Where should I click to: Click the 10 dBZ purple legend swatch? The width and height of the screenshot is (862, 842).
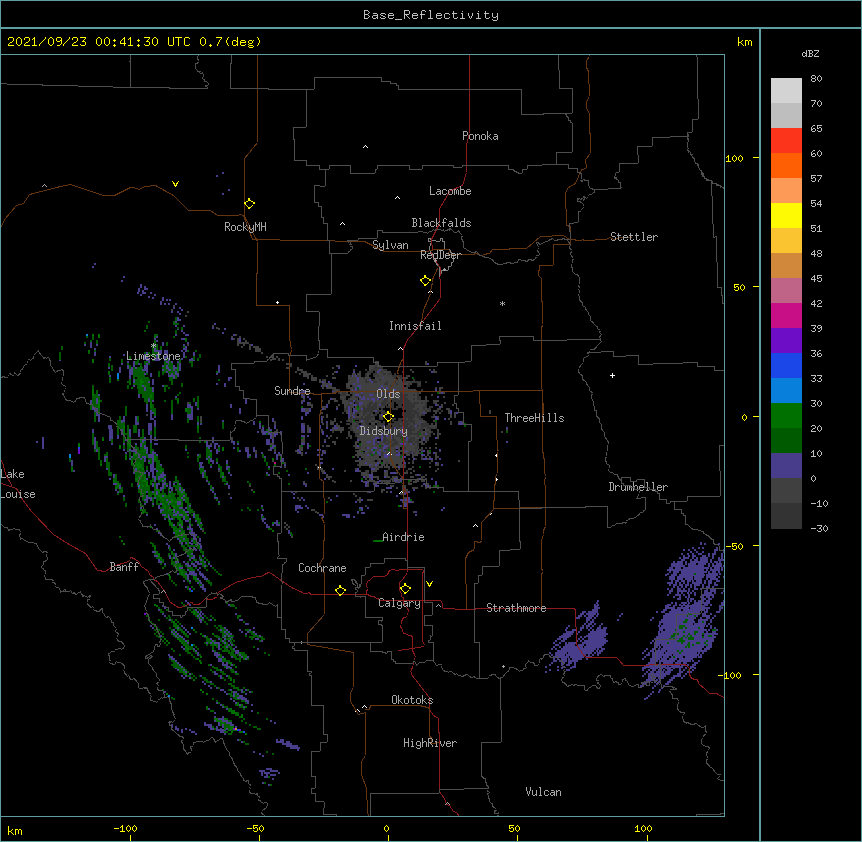point(786,466)
